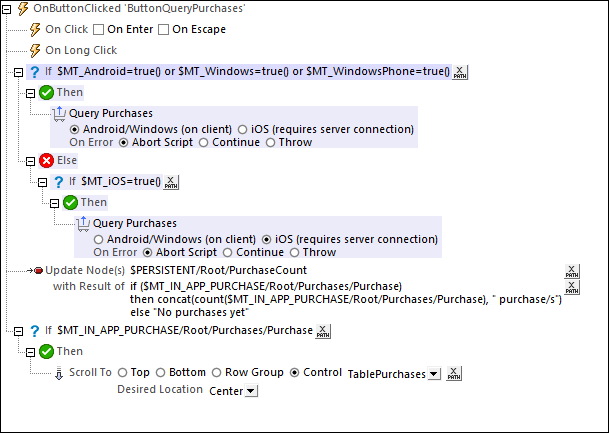Click the 'No purchases yet' else expression line
Image resolution: width=609 pixels, height=433 pixels.
[189, 312]
